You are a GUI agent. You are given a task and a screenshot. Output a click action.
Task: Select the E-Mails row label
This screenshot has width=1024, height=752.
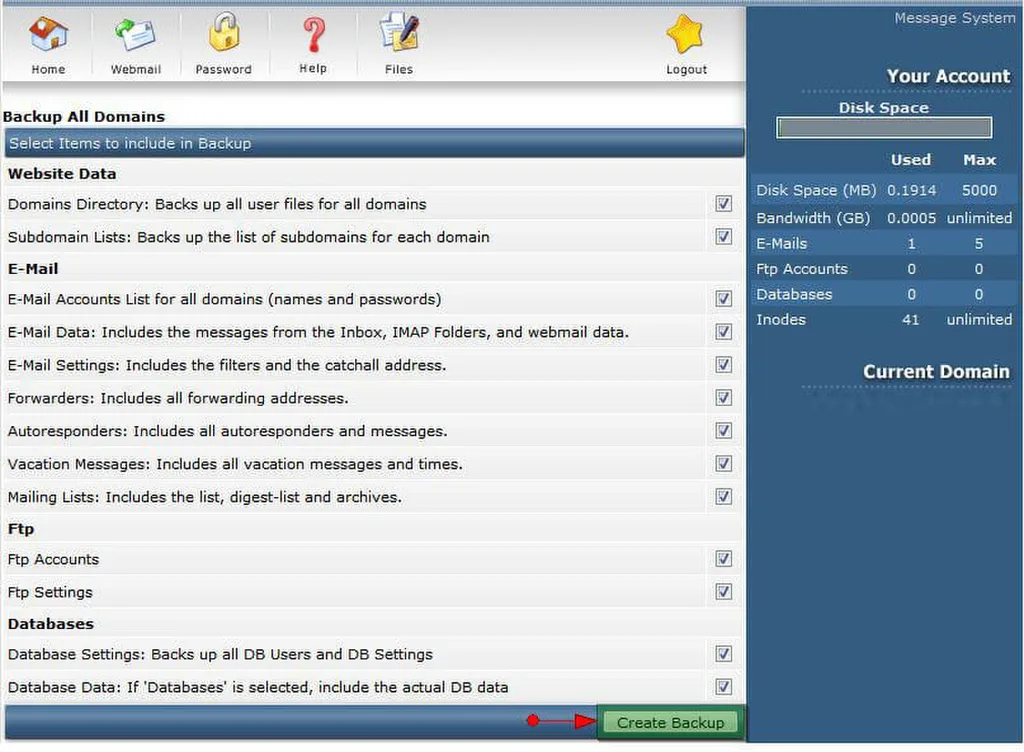[x=781, y=243]
